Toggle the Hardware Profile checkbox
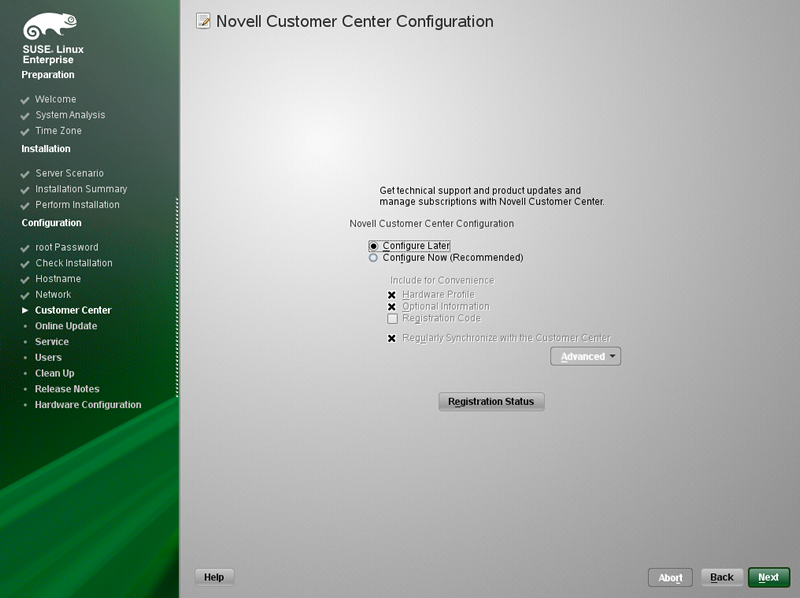 click(x=392, y=295)
